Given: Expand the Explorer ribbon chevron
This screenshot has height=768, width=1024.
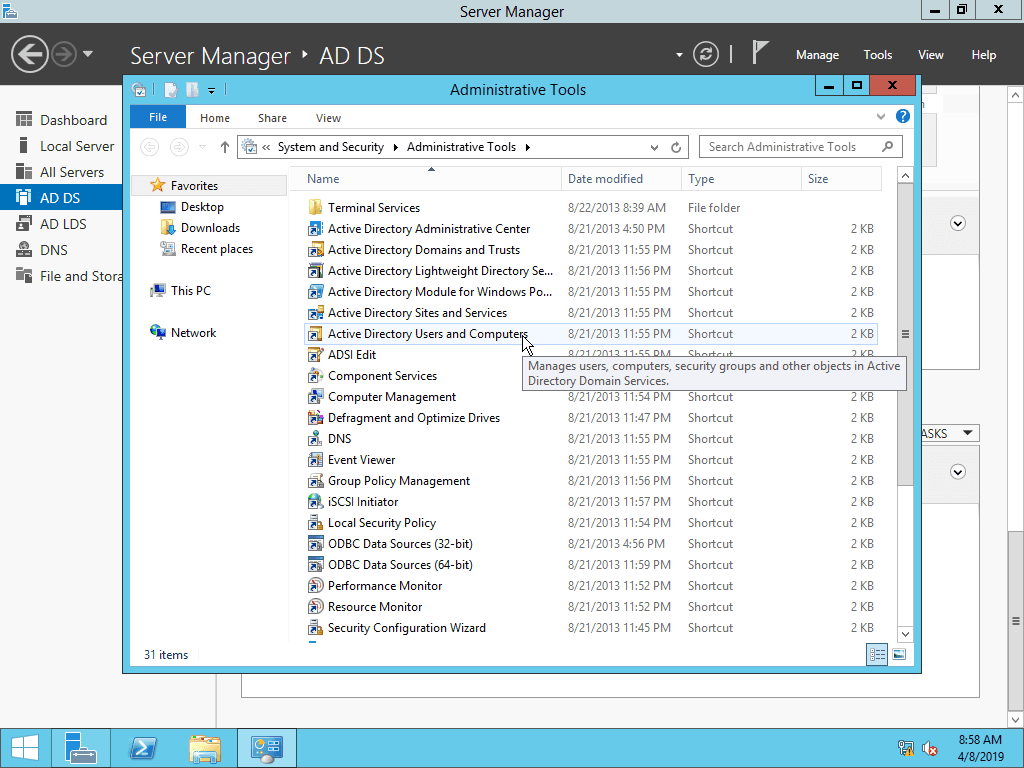Looking at the screenshot, I should tap(881, 117).
